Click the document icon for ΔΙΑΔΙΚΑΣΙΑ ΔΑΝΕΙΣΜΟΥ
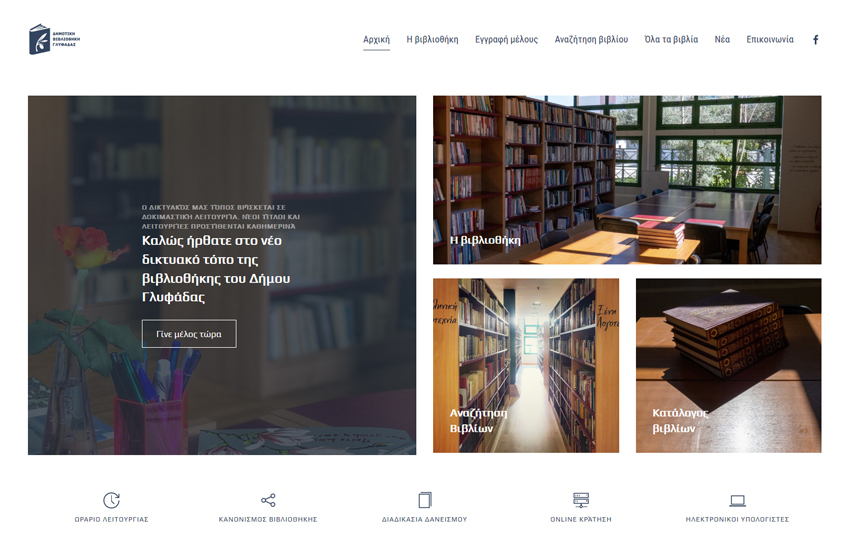The image size is (850, 535). tap(425, 500)
